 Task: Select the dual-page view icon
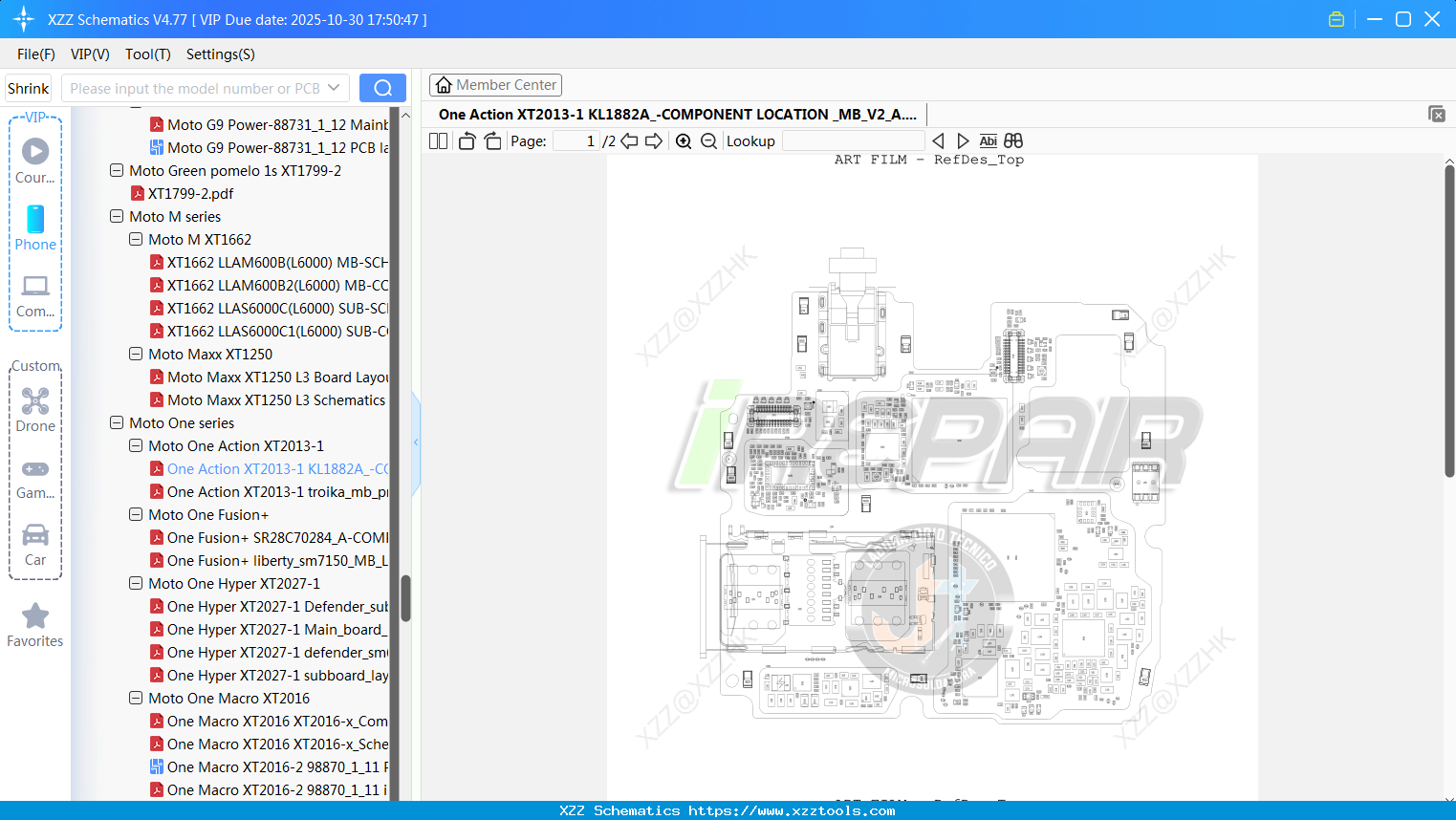point(437,140)
